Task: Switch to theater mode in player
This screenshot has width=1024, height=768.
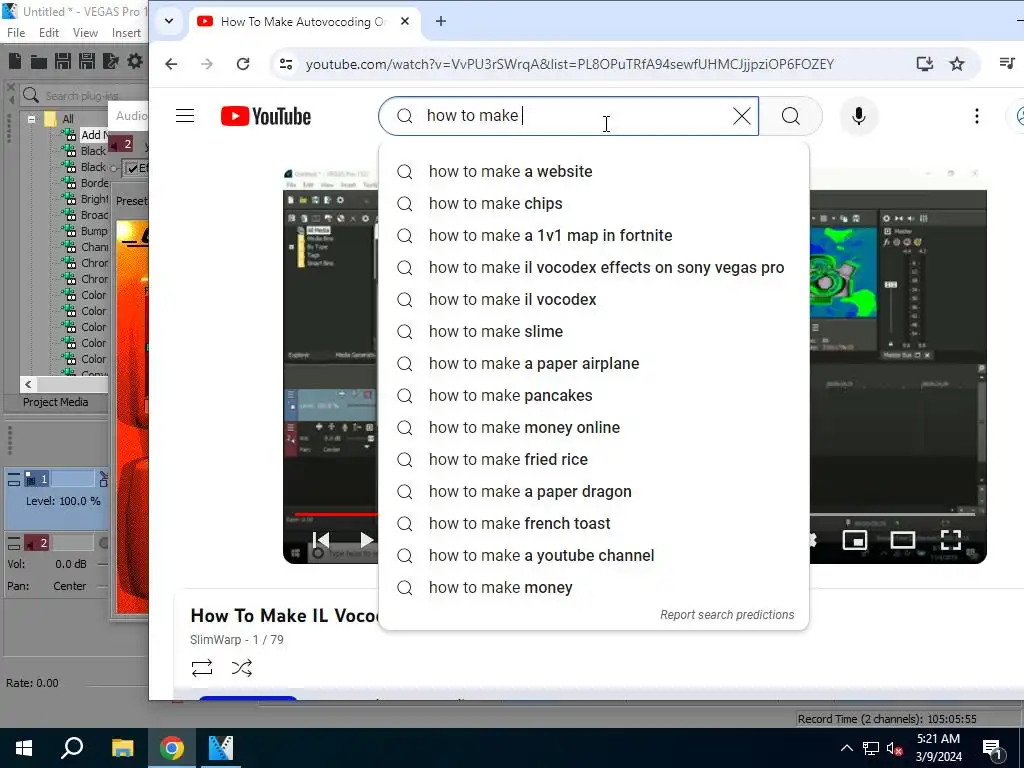Action: [903, 539]
